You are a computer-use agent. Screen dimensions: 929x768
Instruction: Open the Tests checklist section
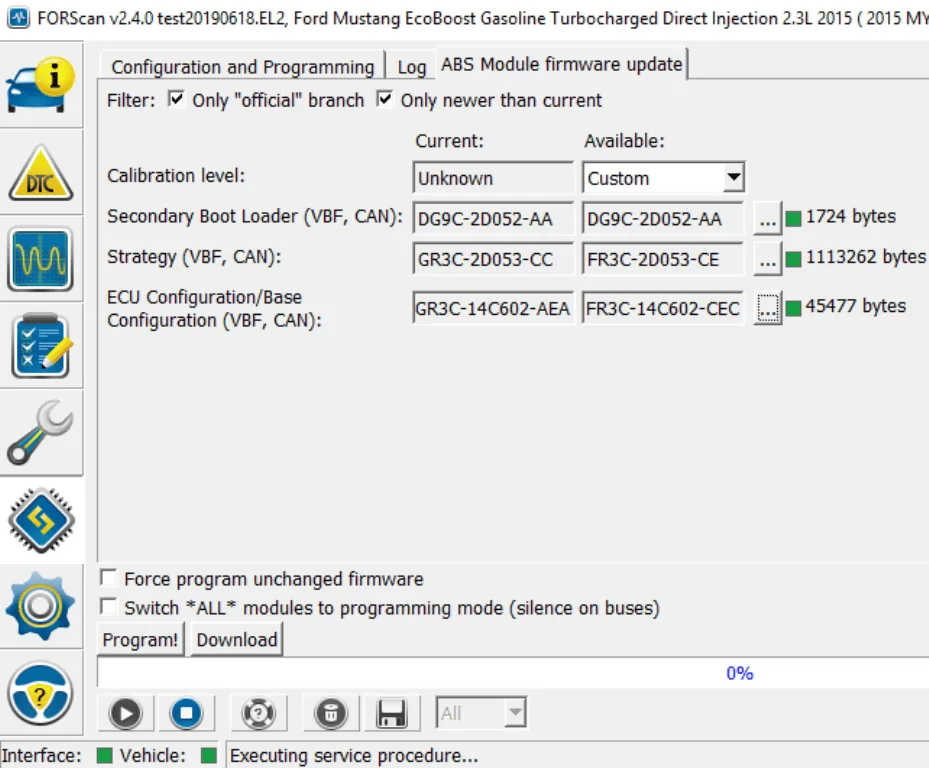point(41,346)
